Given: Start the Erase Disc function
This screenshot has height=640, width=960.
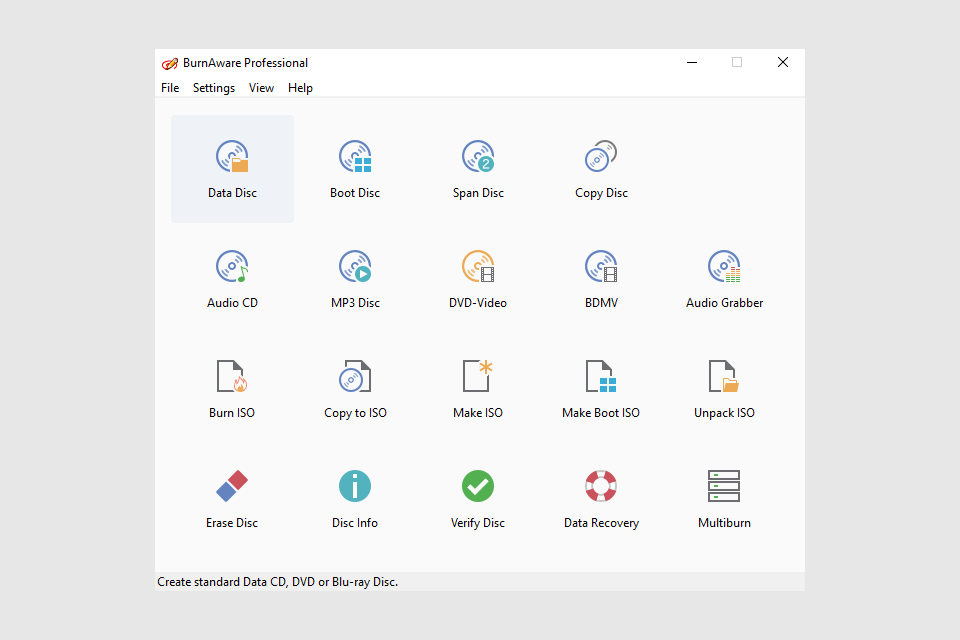Looking at the screenshot, I should tap(232, 498).
